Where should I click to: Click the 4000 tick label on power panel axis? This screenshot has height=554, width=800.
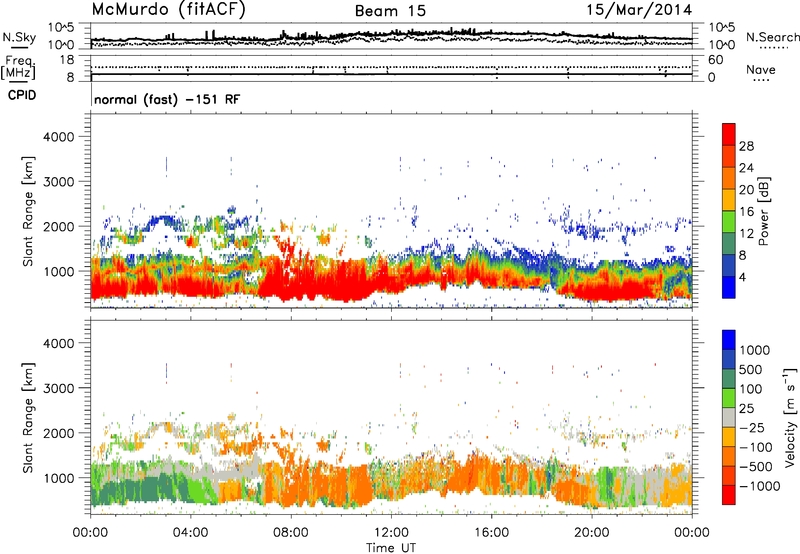tap(58, 137)
